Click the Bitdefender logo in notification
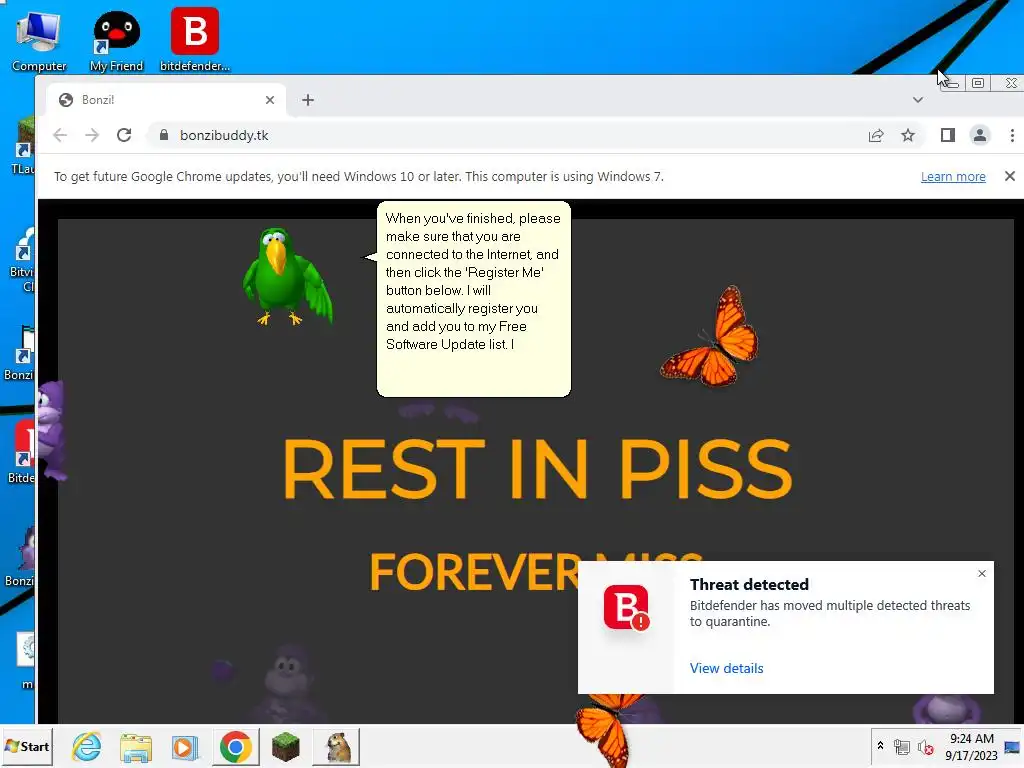 click(626, 607)
